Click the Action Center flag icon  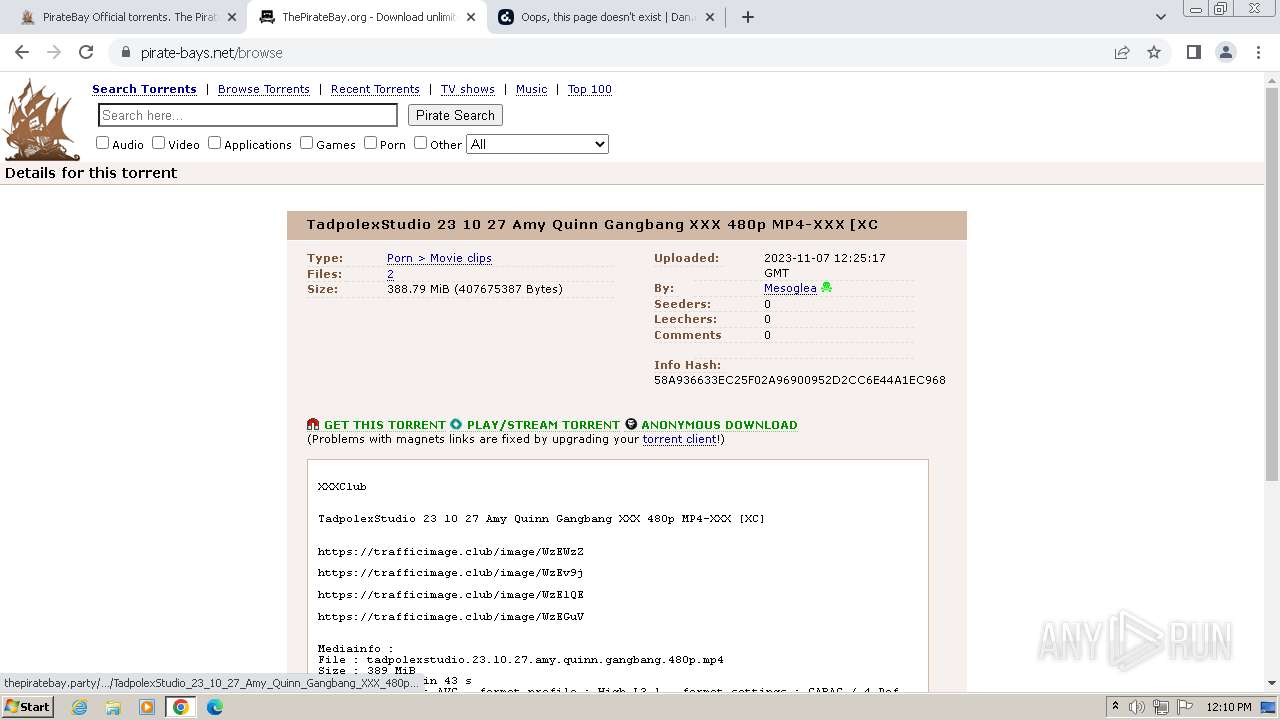[x=1185, y=707]
